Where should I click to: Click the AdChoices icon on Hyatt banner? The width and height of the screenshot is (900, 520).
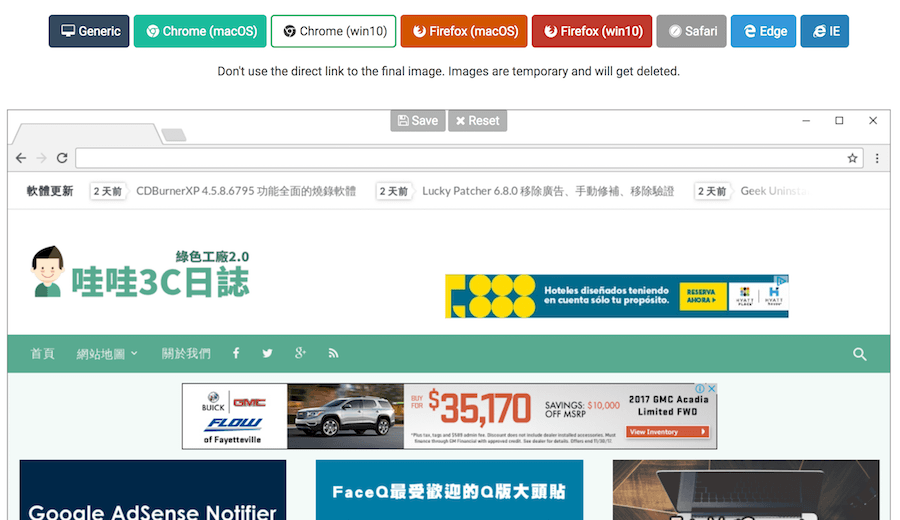pos(782,280)
